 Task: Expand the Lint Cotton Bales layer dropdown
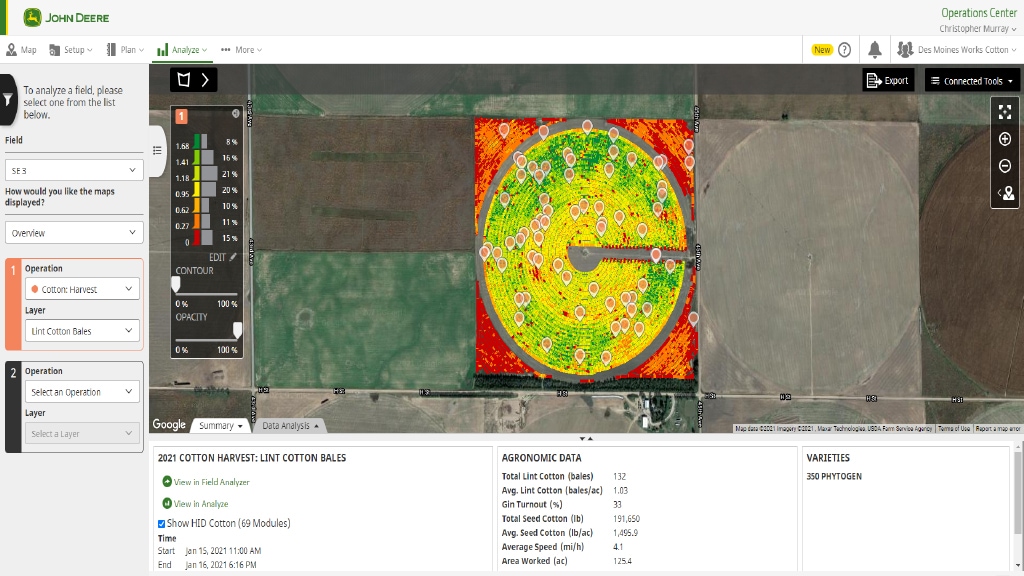[x=82, y=331]
